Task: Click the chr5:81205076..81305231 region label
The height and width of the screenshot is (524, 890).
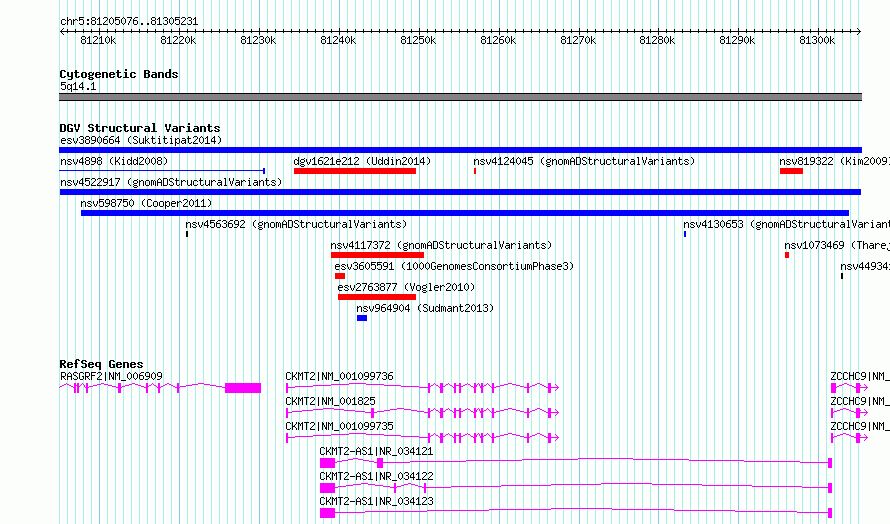Action: coord(129,22)
